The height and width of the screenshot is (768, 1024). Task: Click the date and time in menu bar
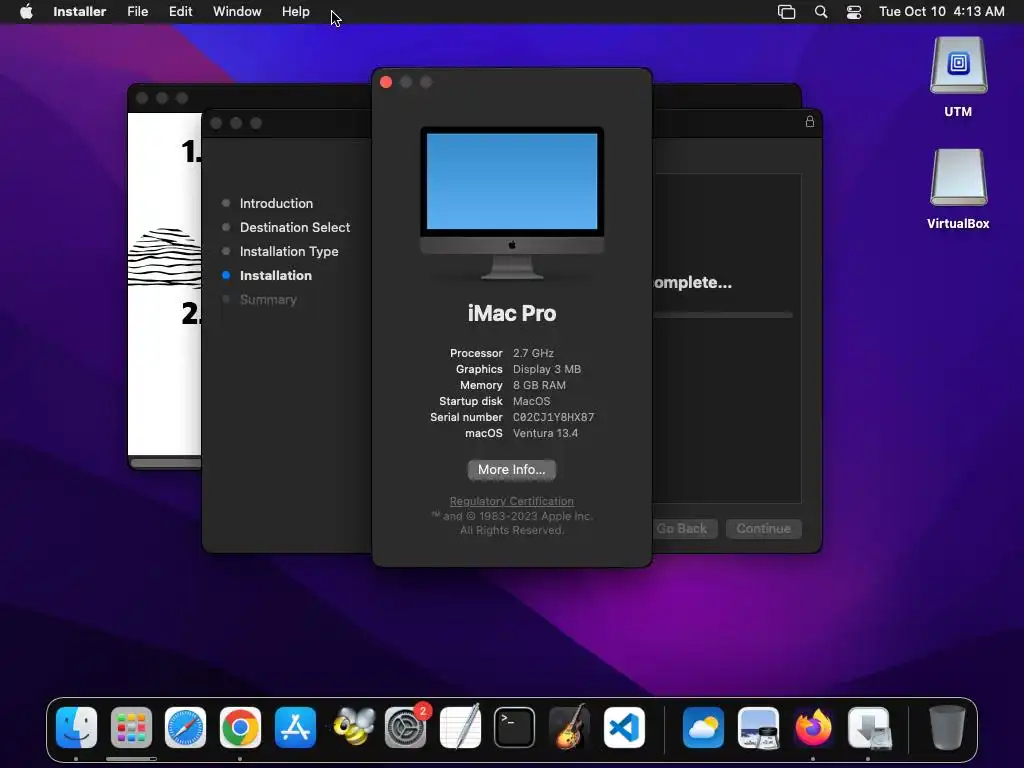(941, 12)
